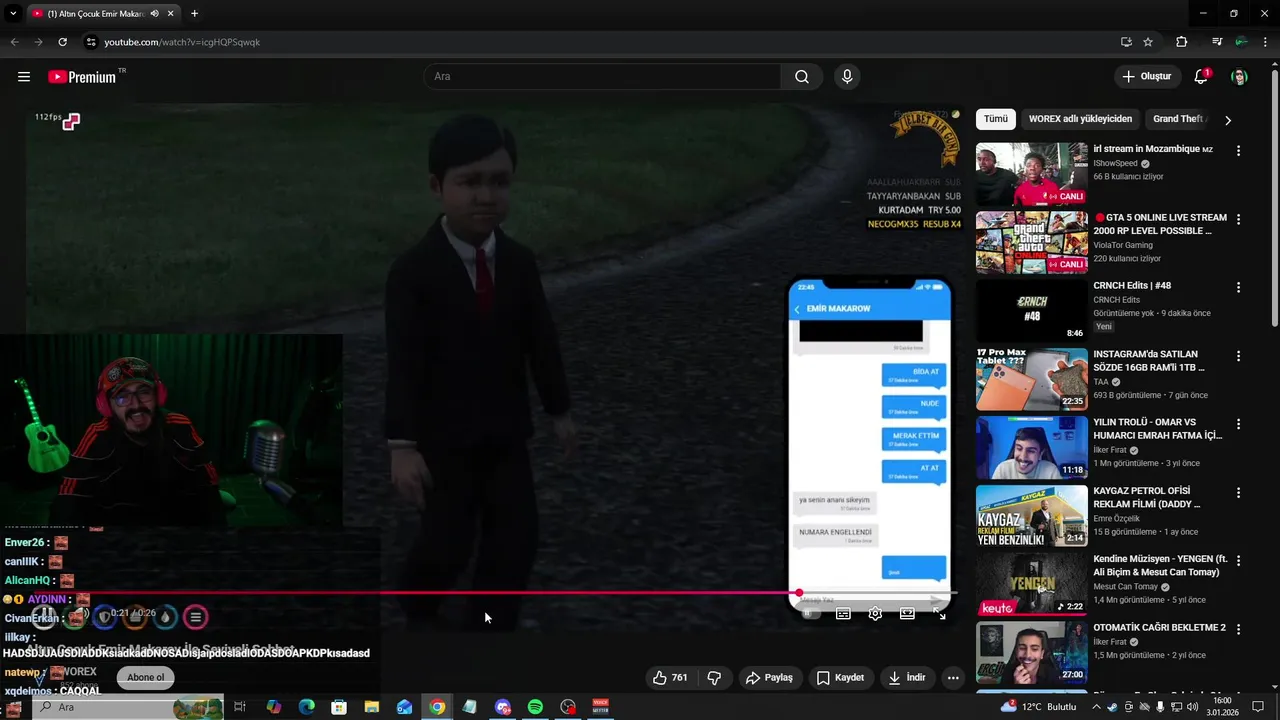Screen dimensions: 1280x720
Task: Click the page vertical scrollbar
Action: click(x=1274, y=200)
